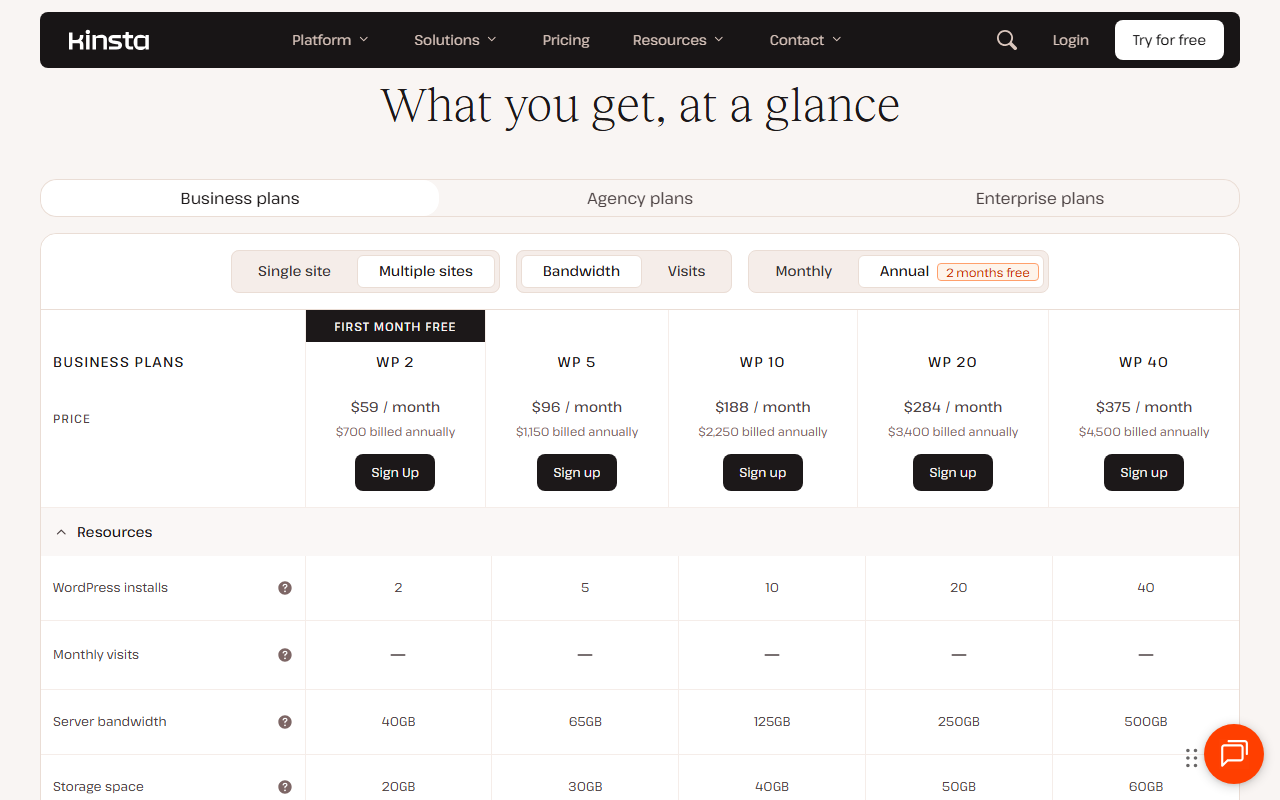1280x800 pixels.
Task: Click the 500GB bandwidth cell
Action: (1146, 722)
